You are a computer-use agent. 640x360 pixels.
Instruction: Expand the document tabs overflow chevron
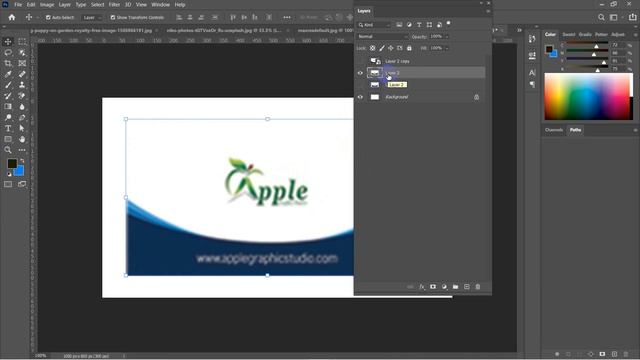point(519,30)
